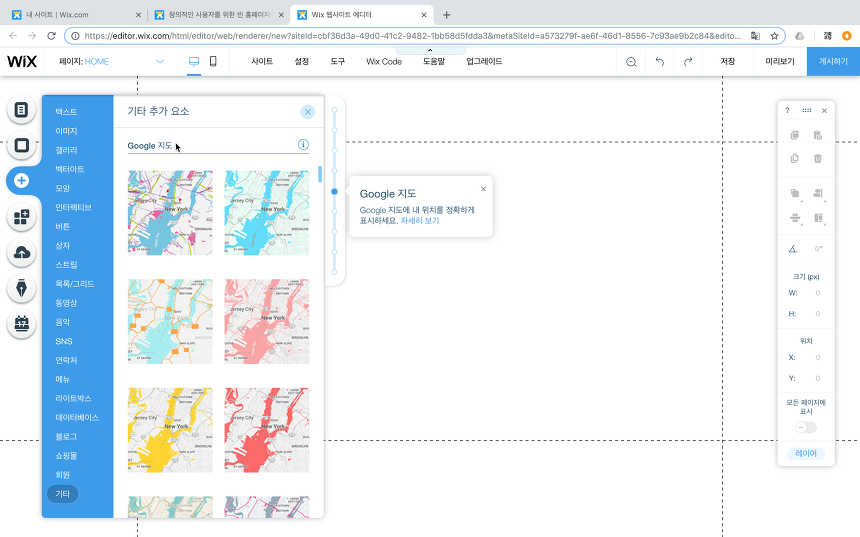Open the 자세히 보기 link
This screenshot has height=537, width=860.
420,221
